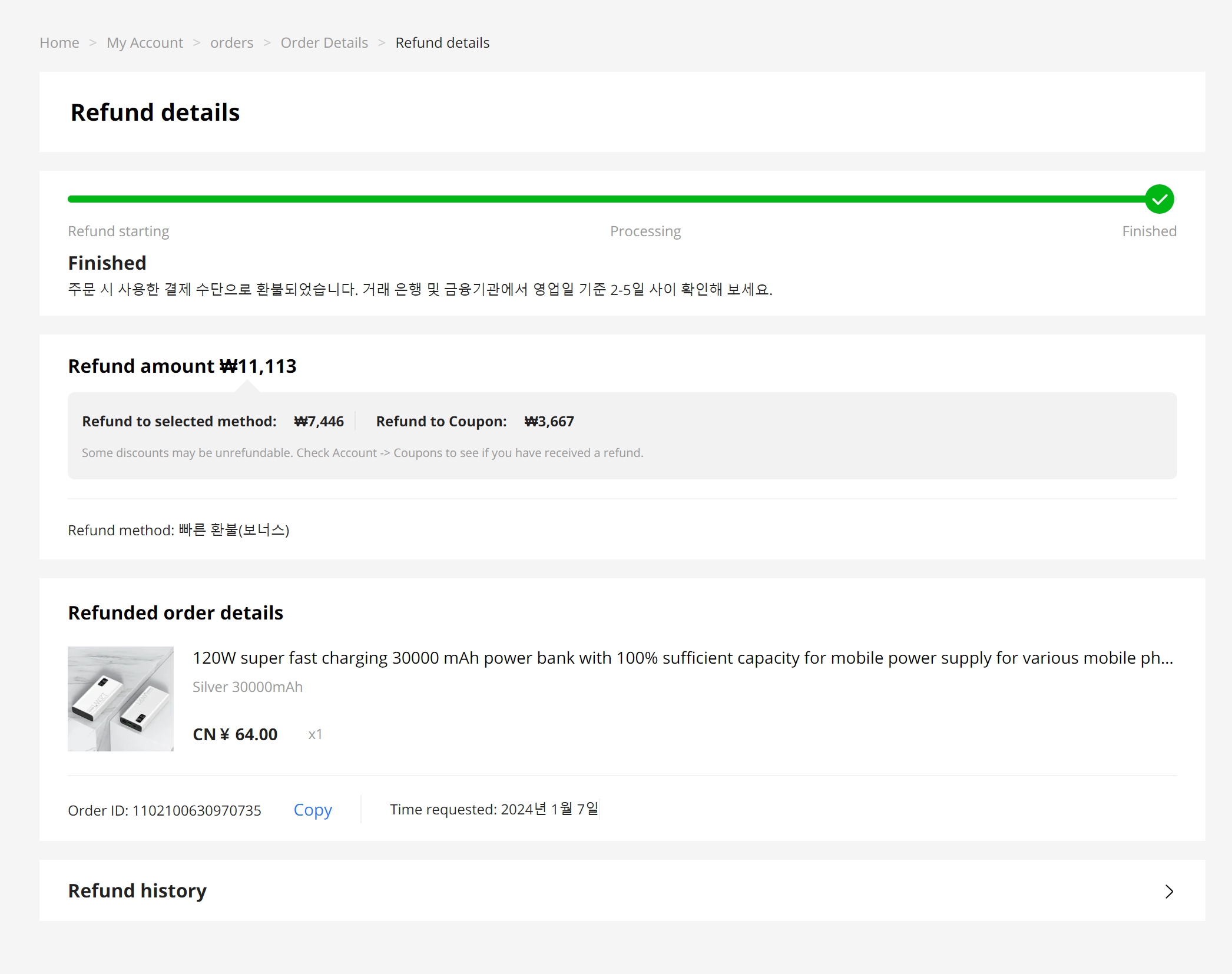Open the Refund history section

pos(137,891)
